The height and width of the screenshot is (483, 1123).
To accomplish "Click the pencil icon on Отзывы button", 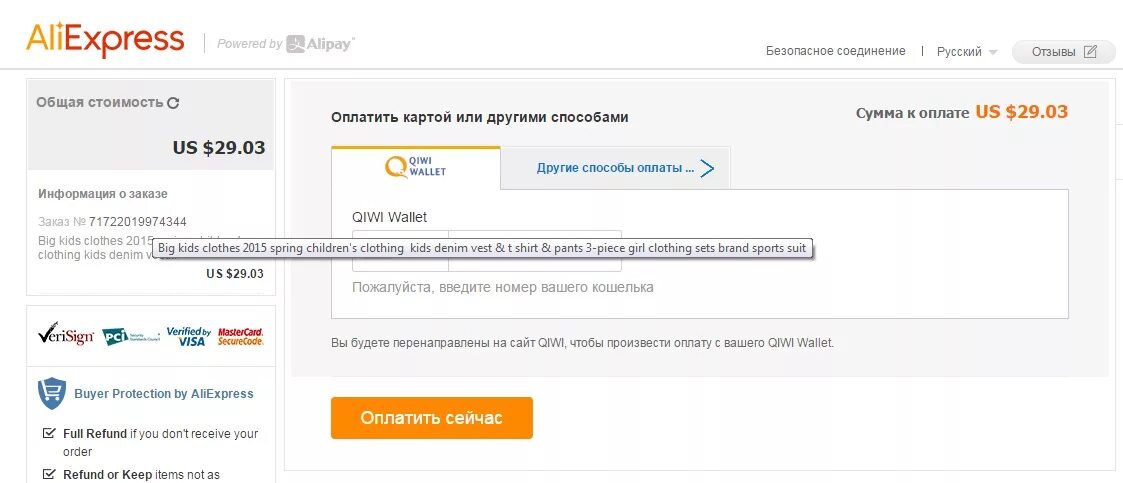I will [x=1090, y=52].
